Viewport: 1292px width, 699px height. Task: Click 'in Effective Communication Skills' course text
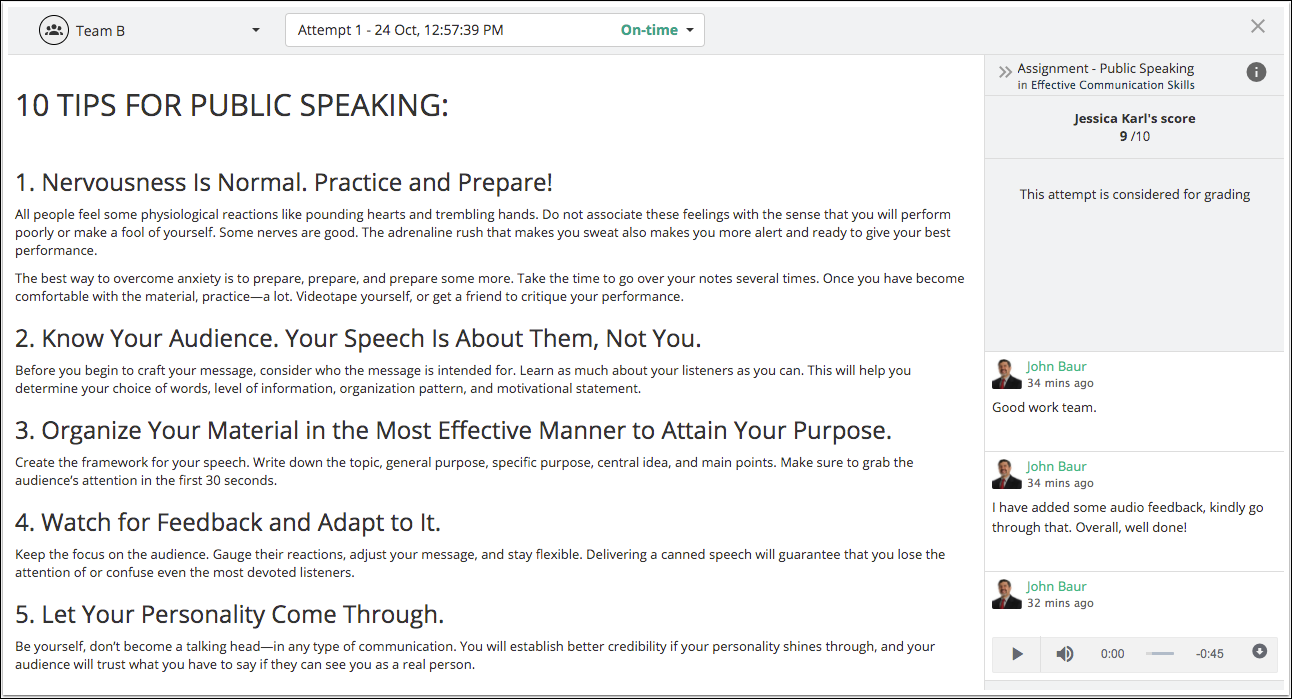pos(1106,85)
